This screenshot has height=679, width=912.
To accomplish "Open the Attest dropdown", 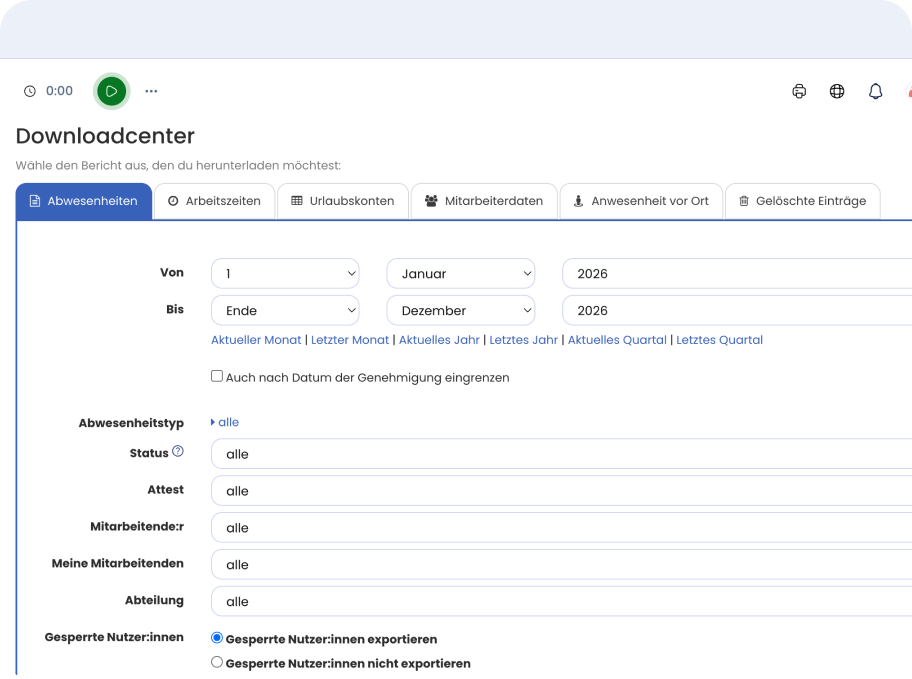I will click(x=561, y=491).
